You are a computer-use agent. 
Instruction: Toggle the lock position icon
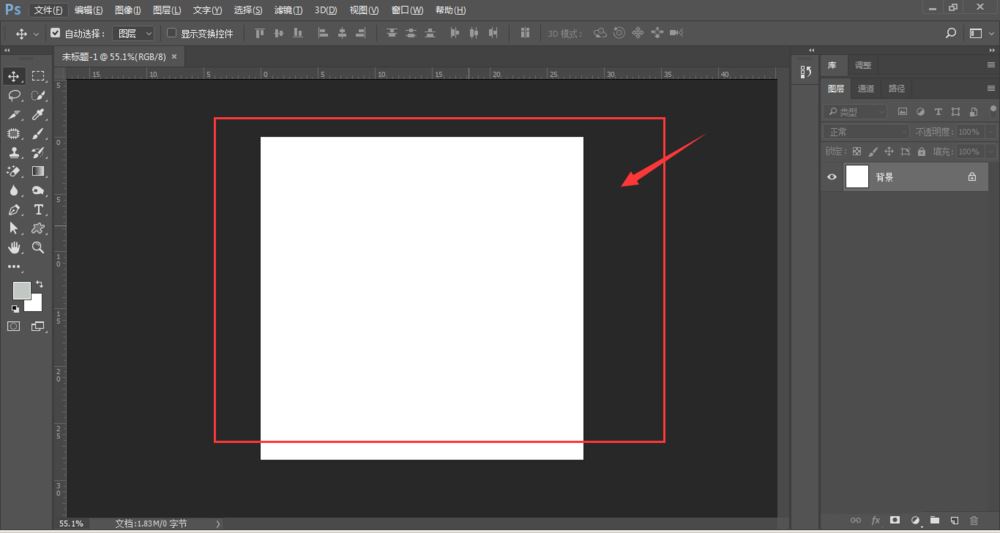[x=889, y=152]
